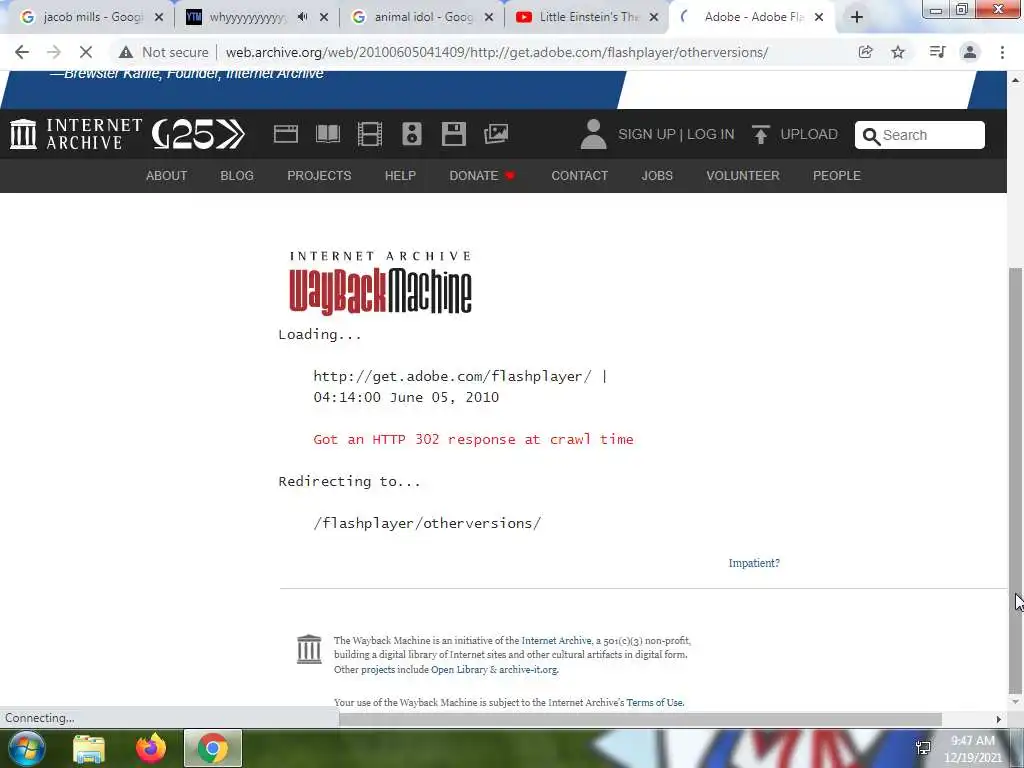Open the archive-it.org link
Viewport: 1024px width, 768px height.
click(528, 669)
